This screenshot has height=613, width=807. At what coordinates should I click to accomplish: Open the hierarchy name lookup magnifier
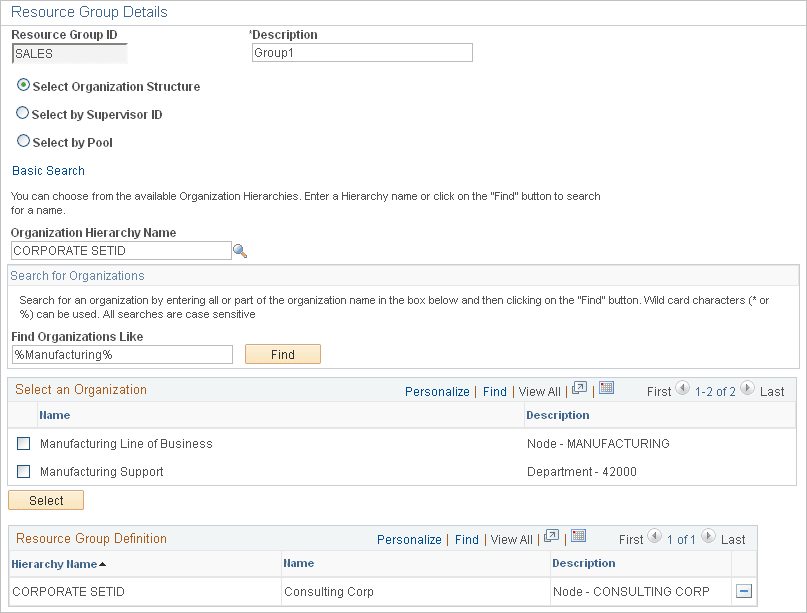click(x=239, y=251)
